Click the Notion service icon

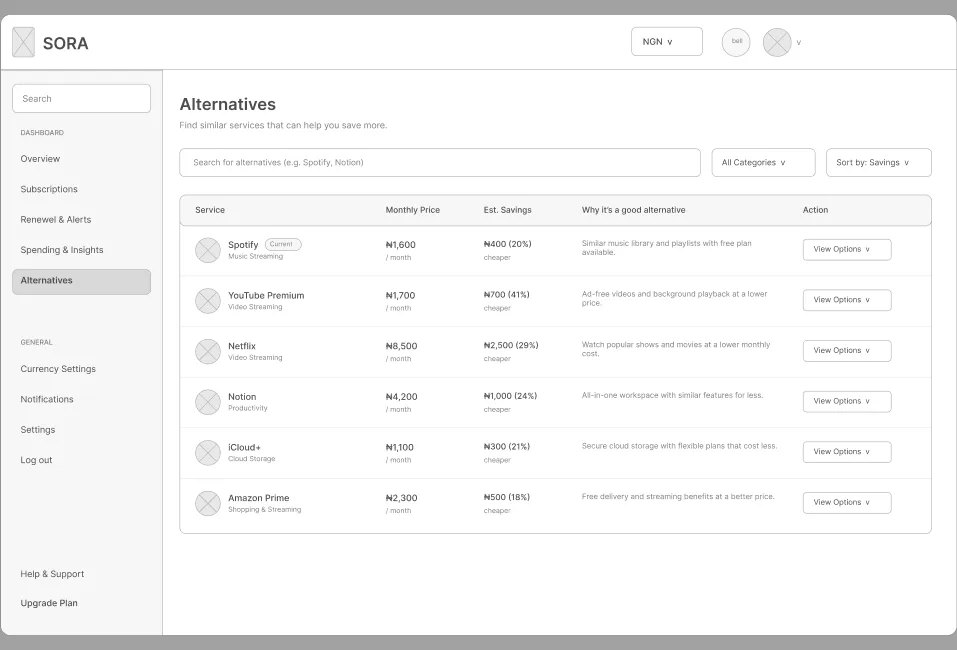[208, 402]
